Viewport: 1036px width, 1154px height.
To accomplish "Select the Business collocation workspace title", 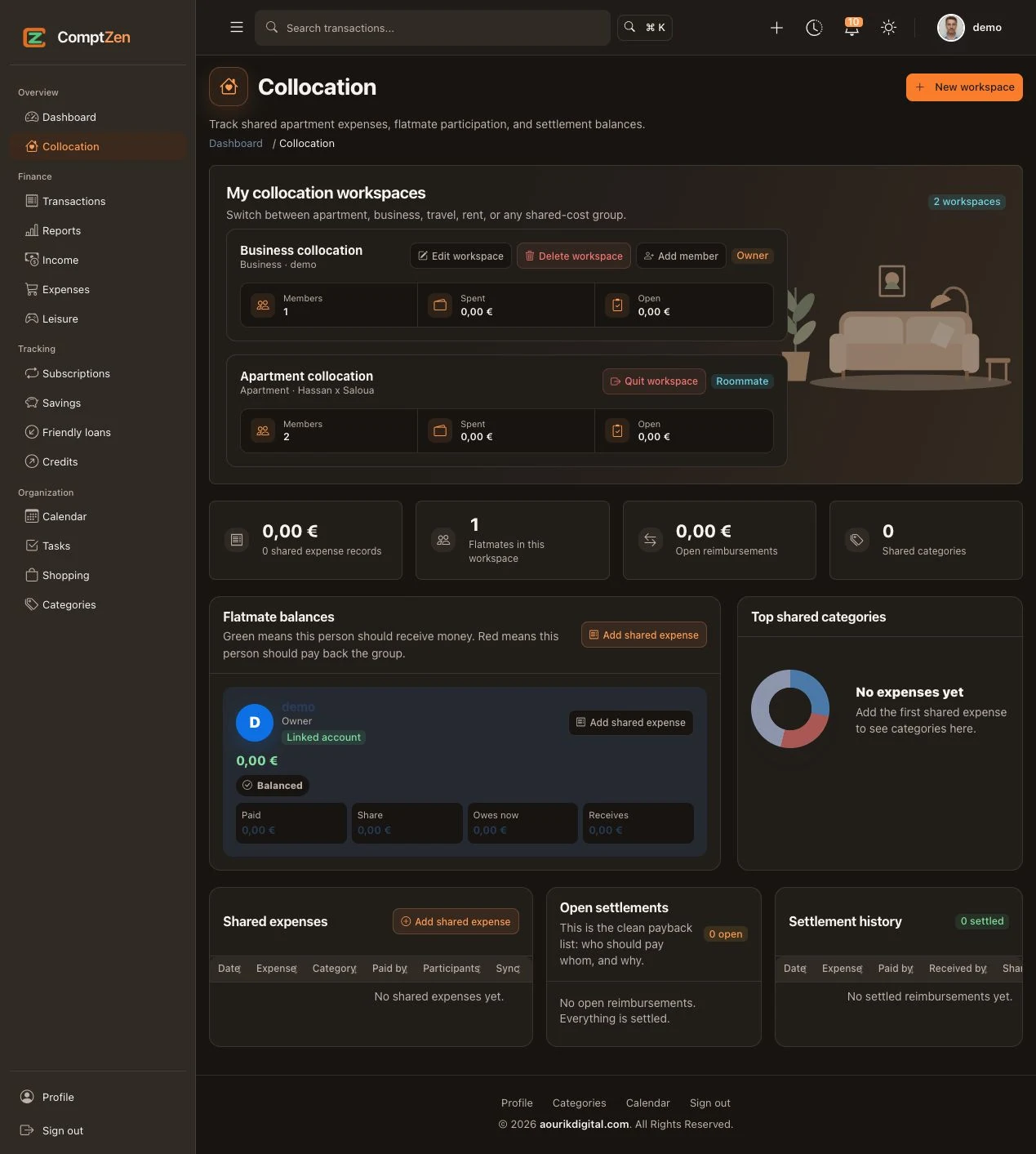I will pos(301,251).
